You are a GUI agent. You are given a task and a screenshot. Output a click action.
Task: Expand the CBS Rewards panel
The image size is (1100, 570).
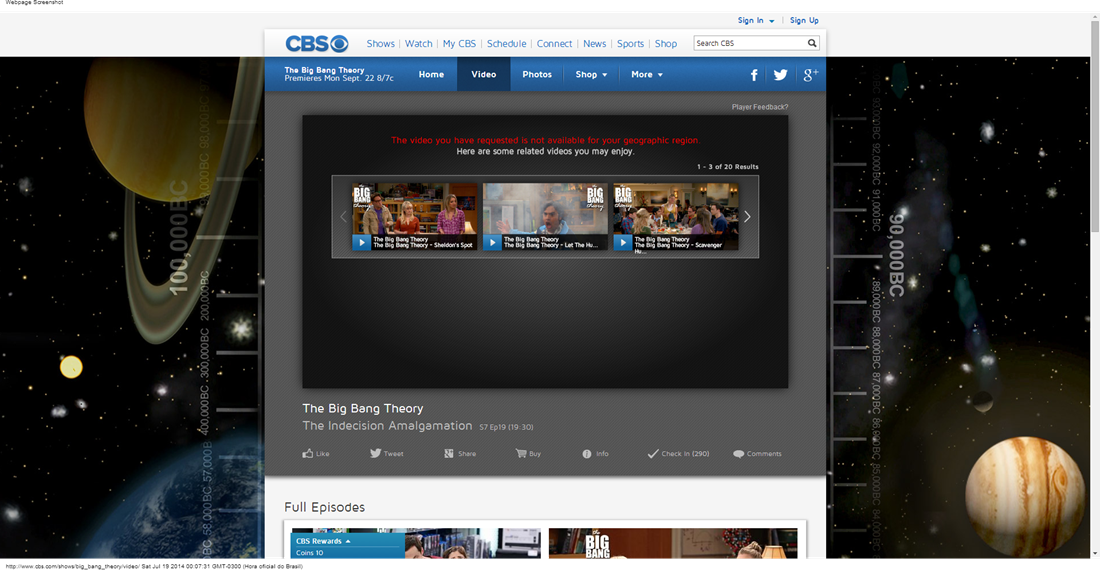tap(323, 541)
